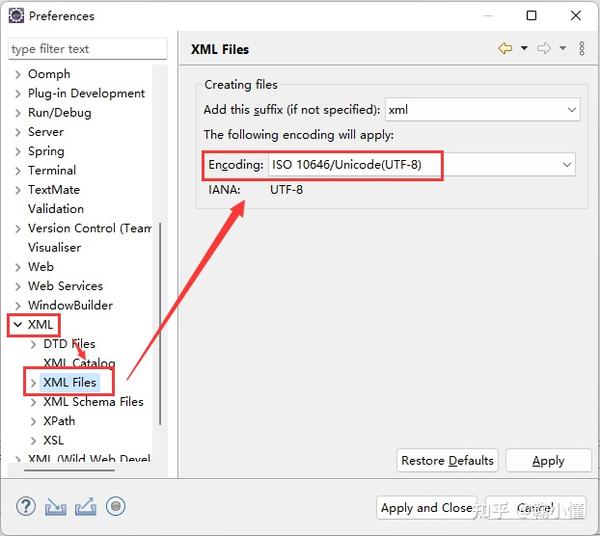Click the IANA UTF-8 value text

click(286, 190)
